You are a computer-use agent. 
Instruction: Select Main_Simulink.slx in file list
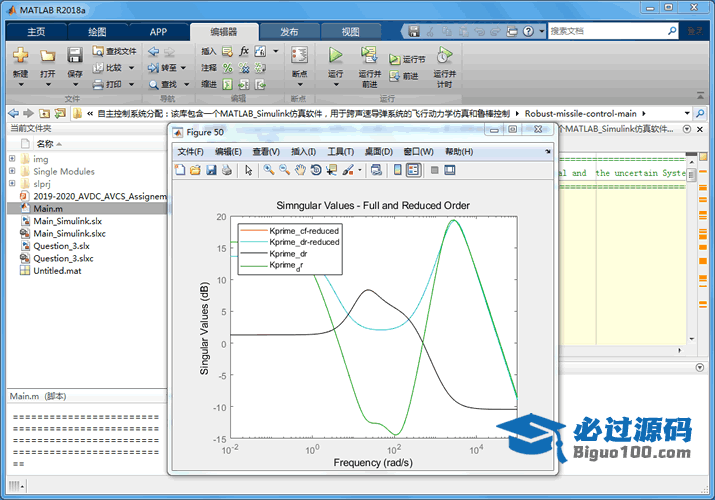(x=67, y=221)
